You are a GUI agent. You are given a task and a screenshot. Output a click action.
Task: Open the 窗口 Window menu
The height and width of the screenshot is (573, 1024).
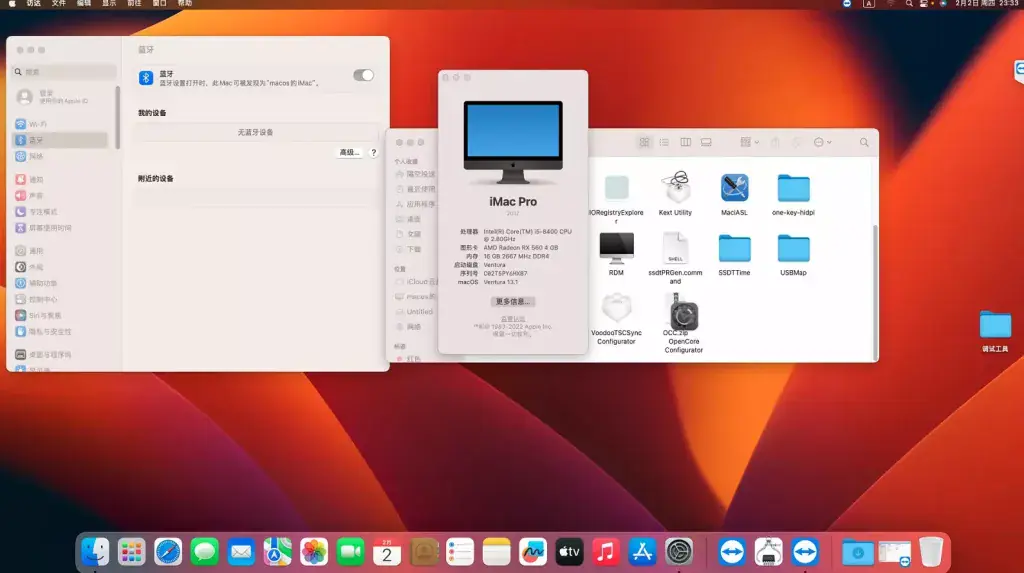[159, 3]
